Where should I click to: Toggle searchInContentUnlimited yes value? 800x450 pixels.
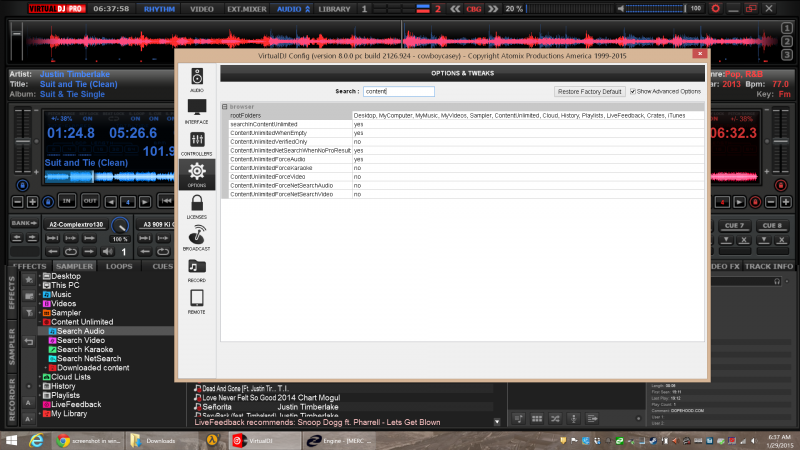[528, 124]
